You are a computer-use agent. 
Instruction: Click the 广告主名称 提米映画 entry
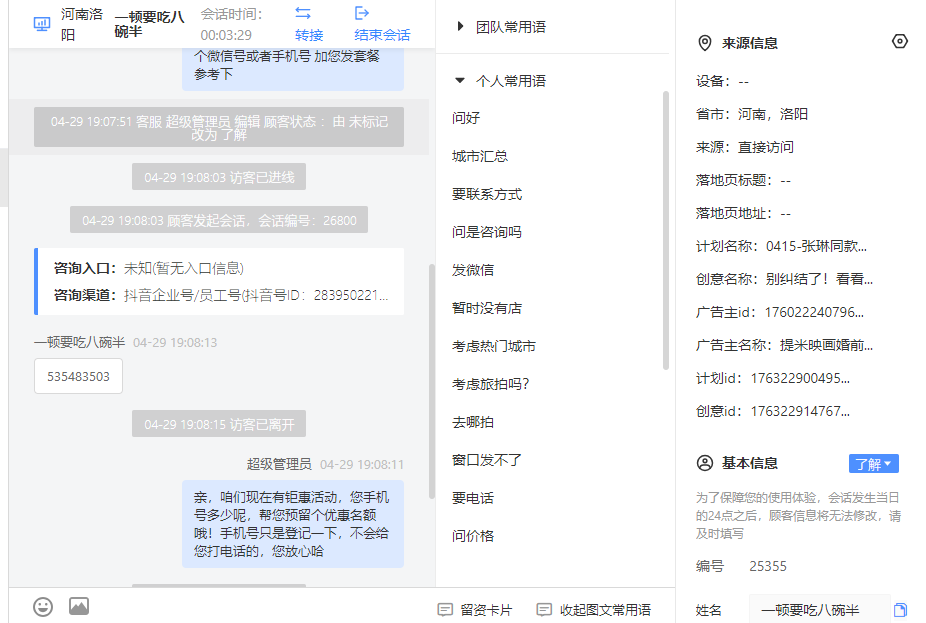[x=784, y=345]
